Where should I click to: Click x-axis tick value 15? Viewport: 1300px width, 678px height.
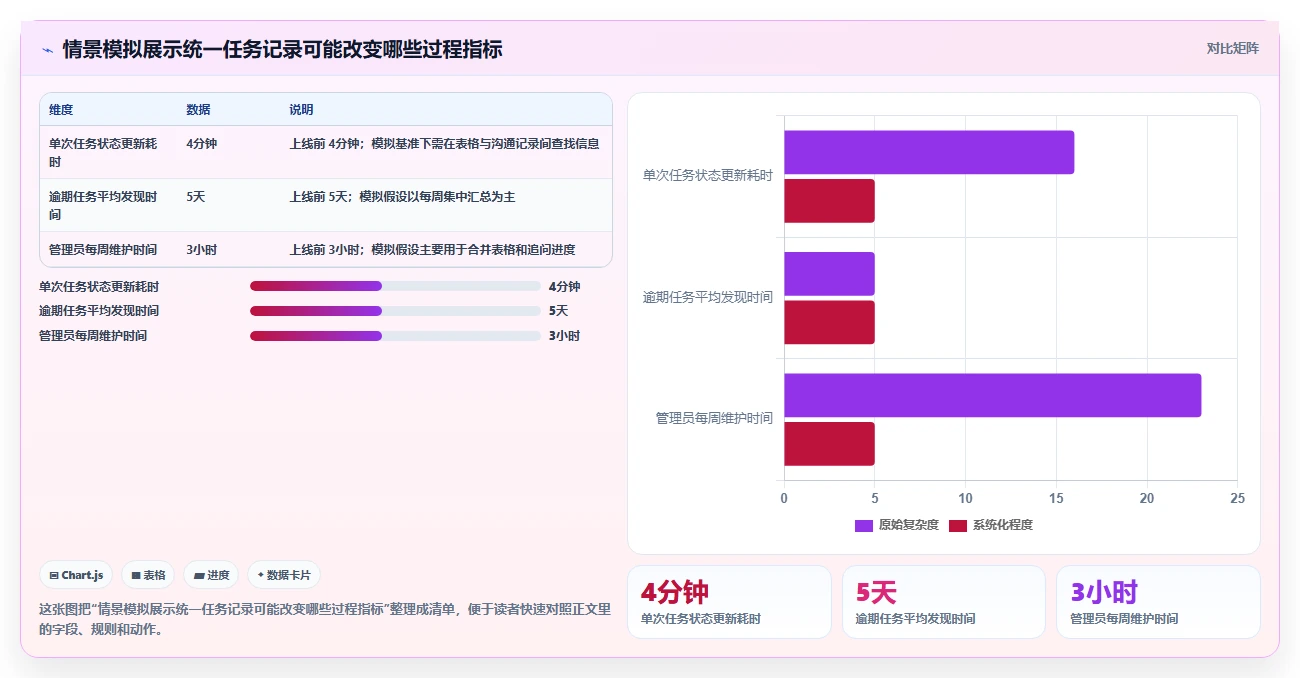[x=1056, y=498]
